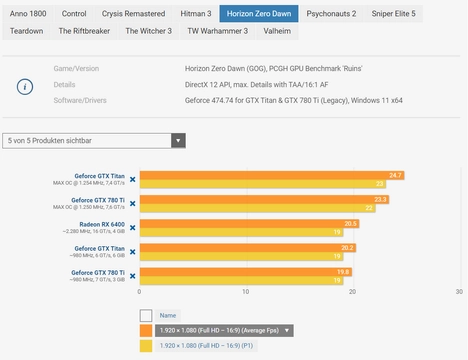The height and width of the screenshot is (360, 468).
Task: Click the yellow P1 legend swatch
Action: (146, 346)
